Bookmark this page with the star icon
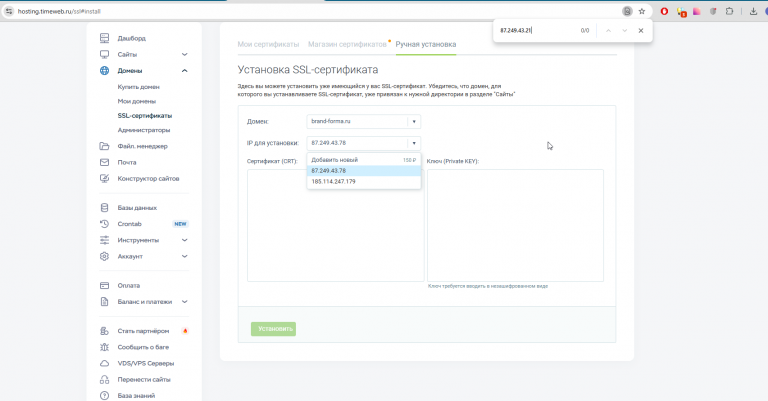 642,11
